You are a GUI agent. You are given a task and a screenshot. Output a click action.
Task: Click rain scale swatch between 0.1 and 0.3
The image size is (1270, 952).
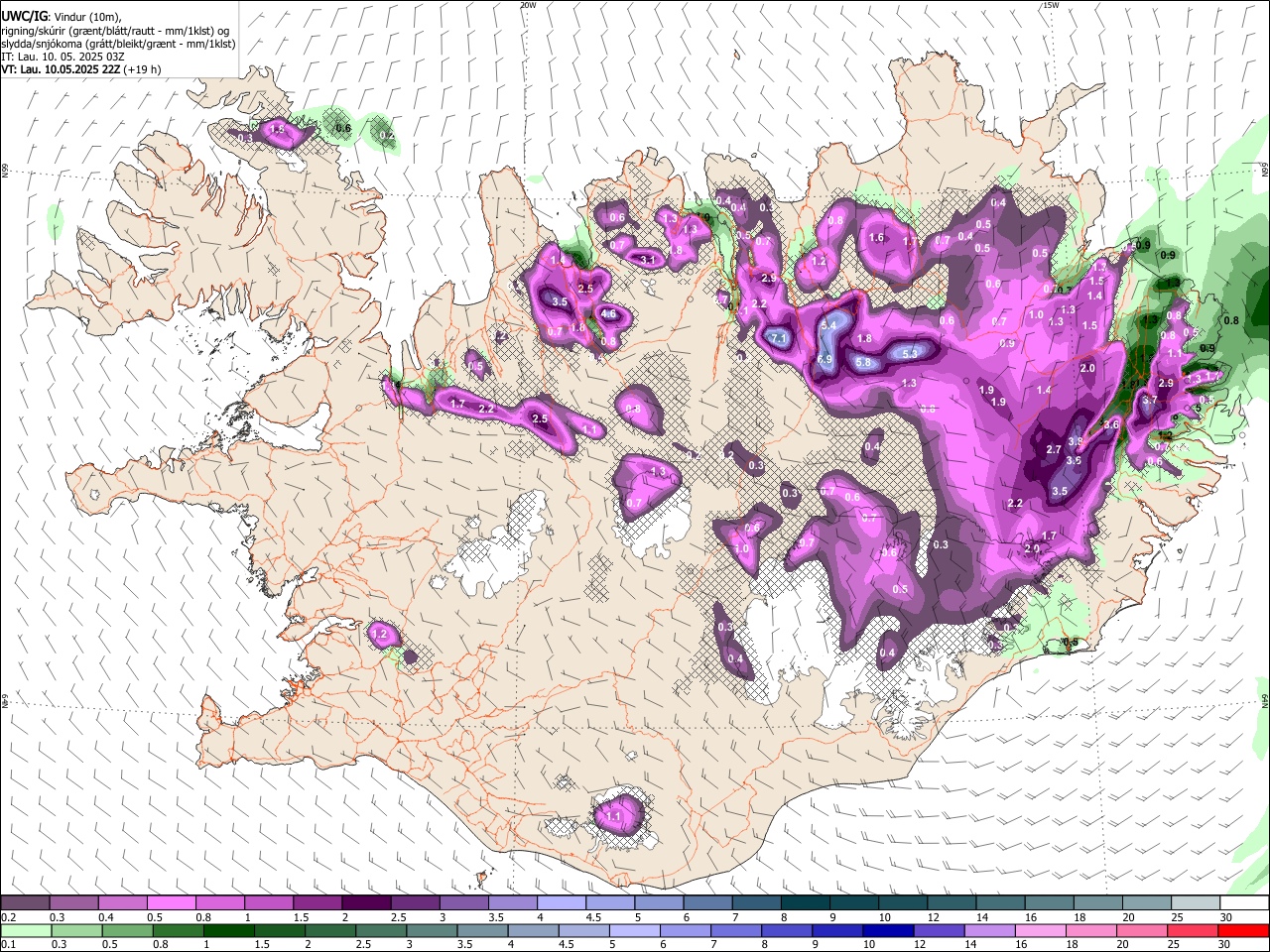[27, 930]
